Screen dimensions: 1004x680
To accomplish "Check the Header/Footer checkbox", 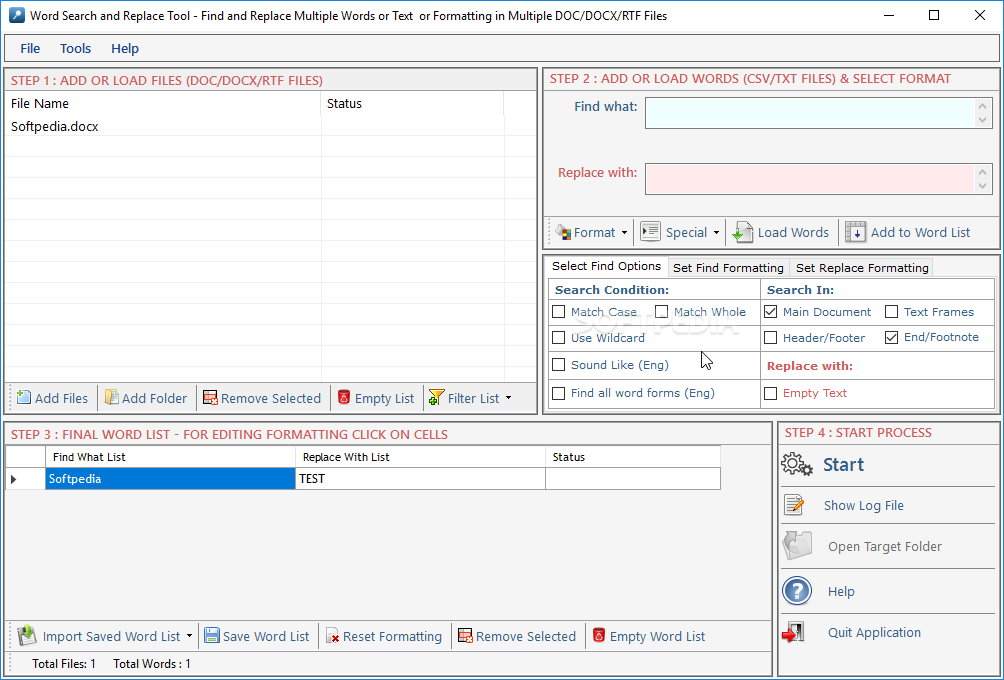I will pos(770,337).
